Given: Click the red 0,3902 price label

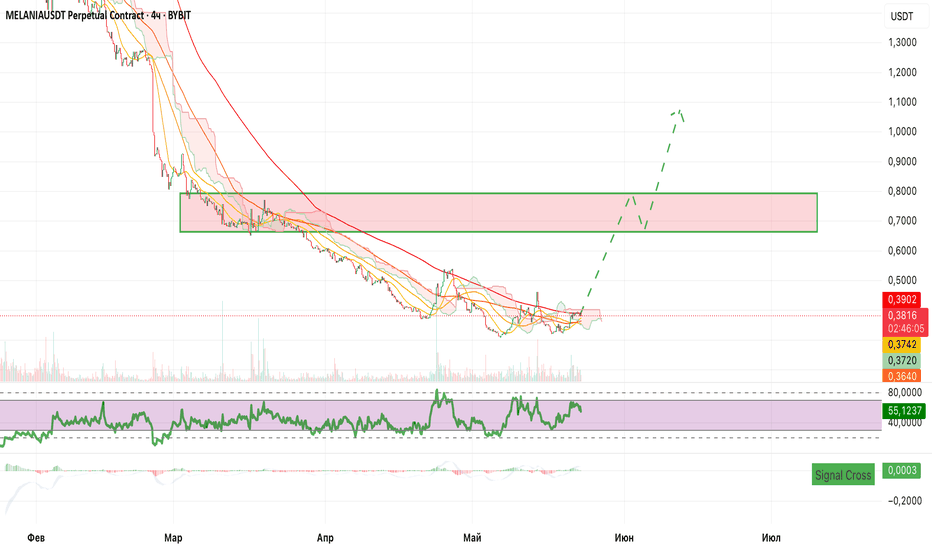Looking at the screenshot, I should click(902, 300).
